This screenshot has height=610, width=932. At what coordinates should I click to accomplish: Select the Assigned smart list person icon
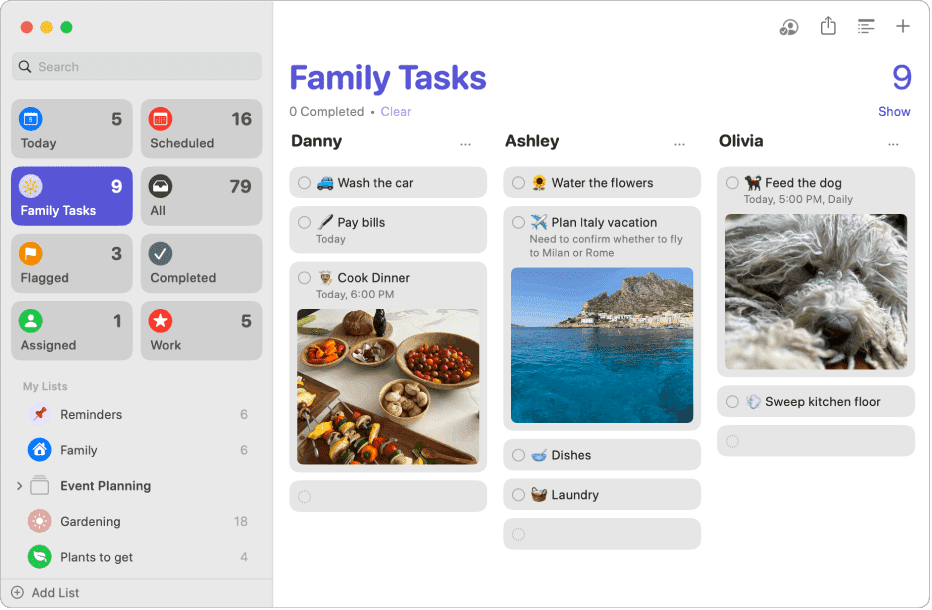tap(31, 320)
